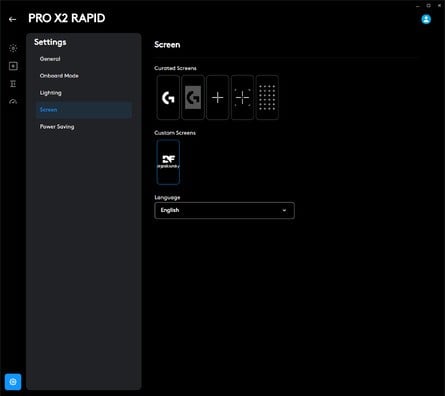This screenshot has width=445, height=396.
Task: Select the custom screen thumbnail
Action: pyautogui.click(x=168, y=162)
